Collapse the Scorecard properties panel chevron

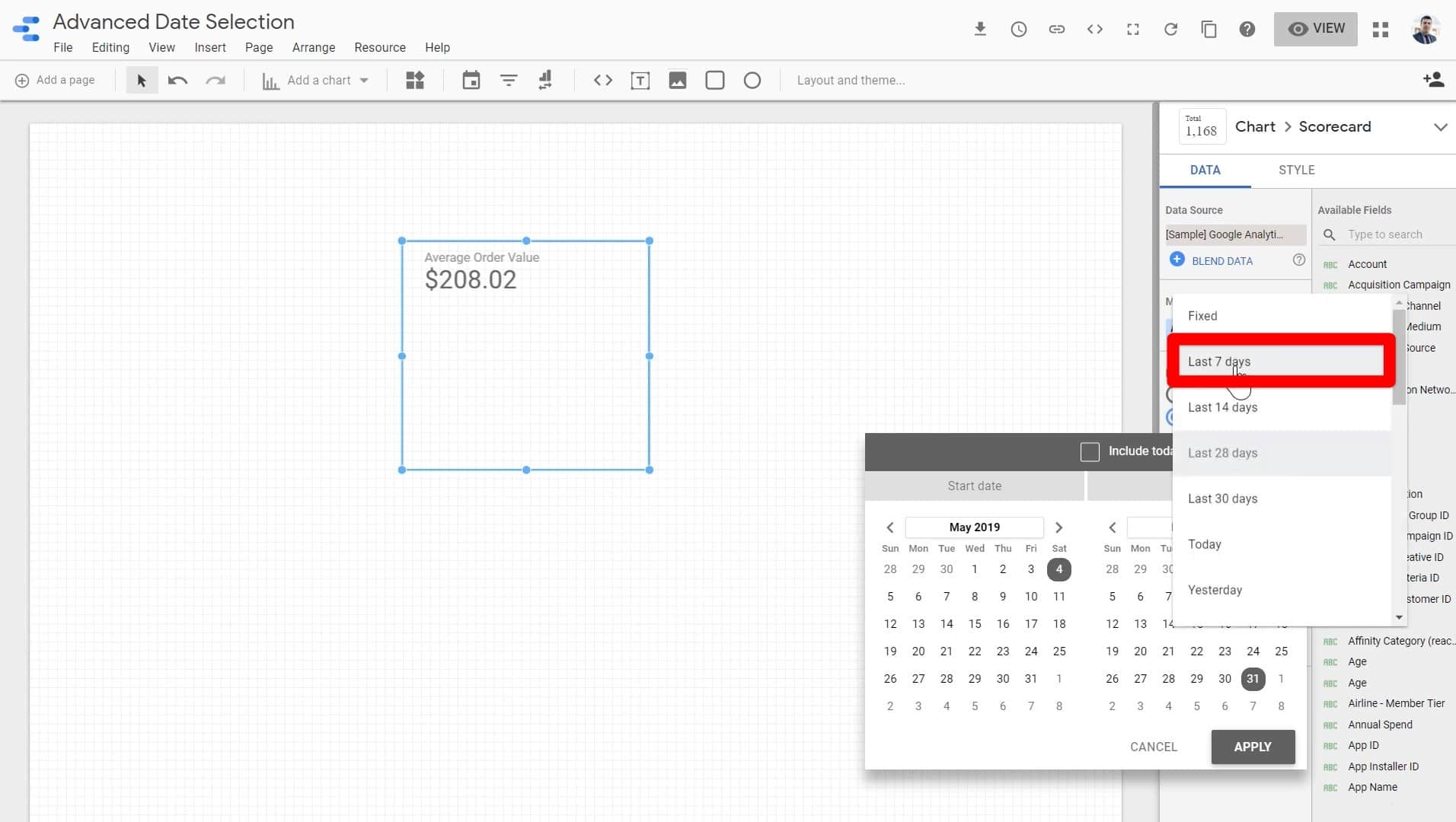1441,127
